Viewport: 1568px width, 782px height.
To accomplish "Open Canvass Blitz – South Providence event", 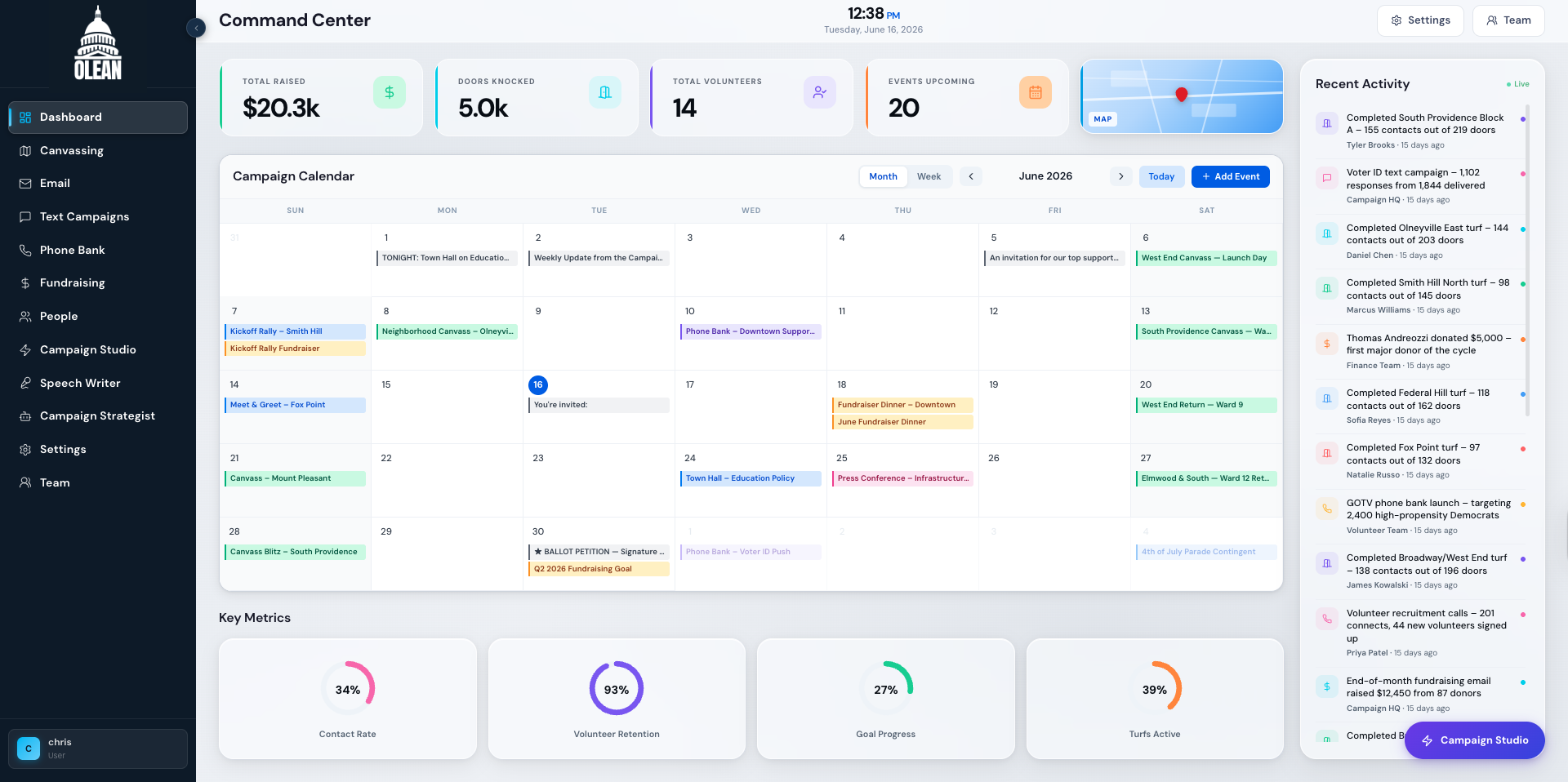I will 295,552.
